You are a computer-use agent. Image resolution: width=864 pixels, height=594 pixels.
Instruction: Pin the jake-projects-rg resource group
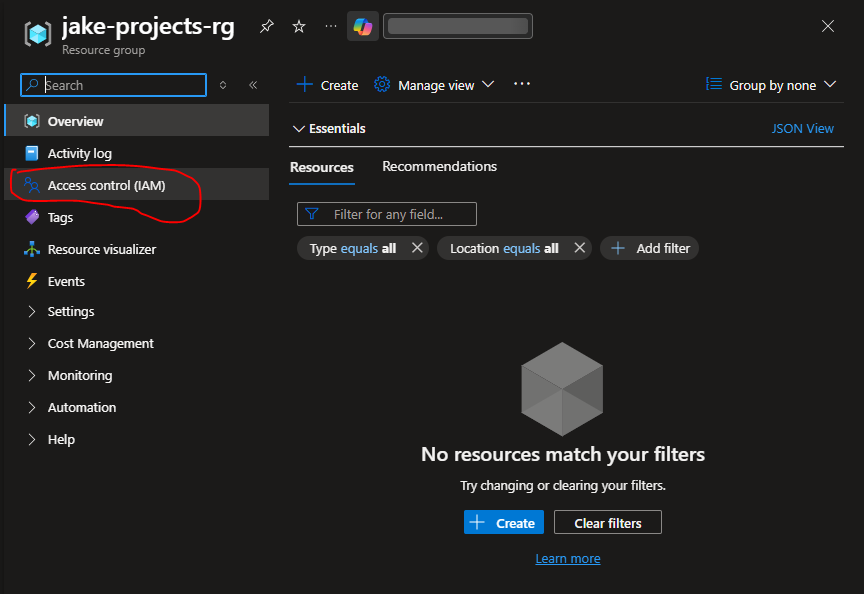(x=267, y=26)
